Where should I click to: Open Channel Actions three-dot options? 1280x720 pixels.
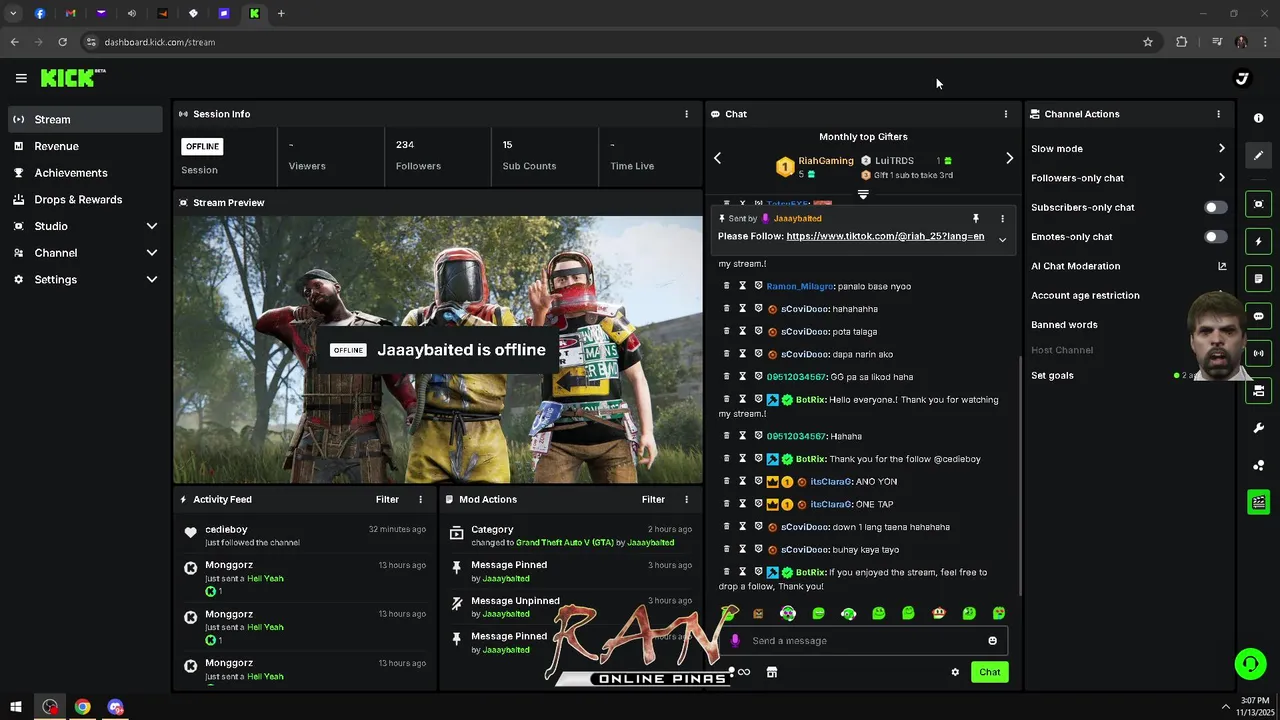pyautogui.click(x=1218, y=114)
